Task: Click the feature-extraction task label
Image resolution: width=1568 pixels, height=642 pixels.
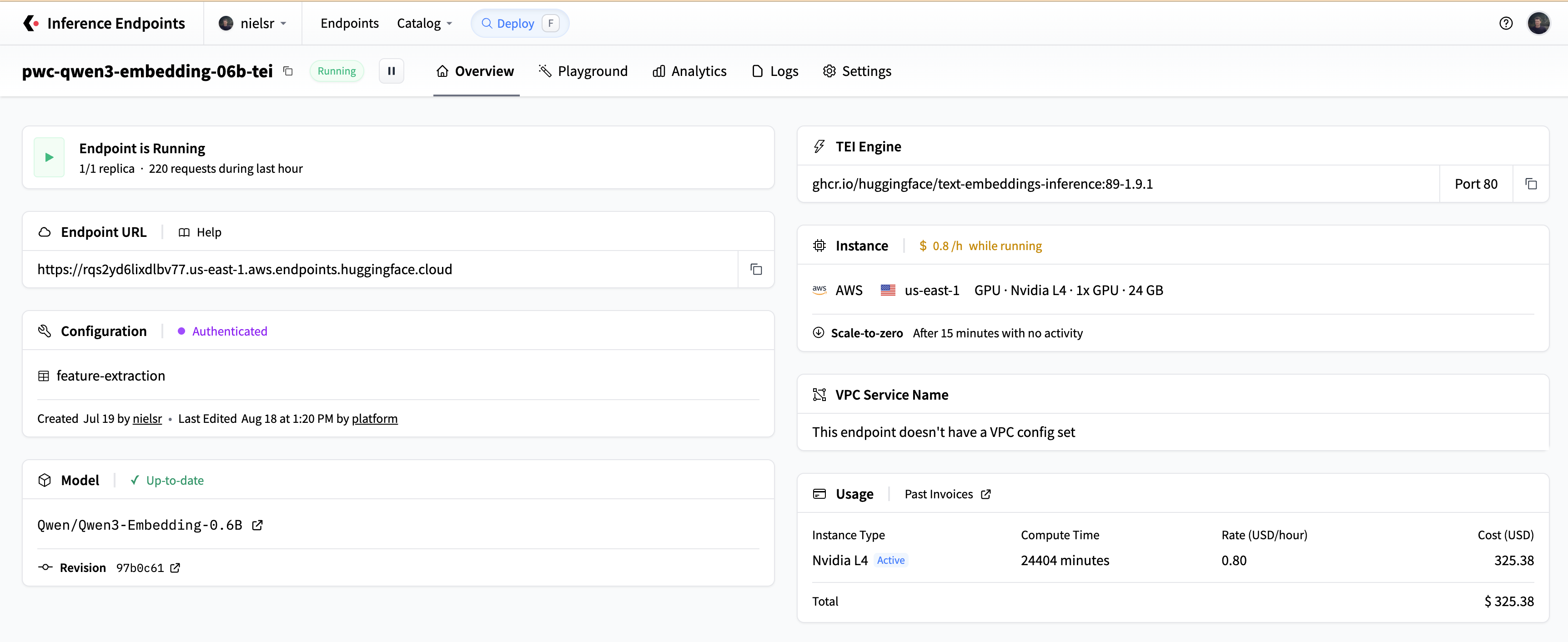Action: point(111,376)
